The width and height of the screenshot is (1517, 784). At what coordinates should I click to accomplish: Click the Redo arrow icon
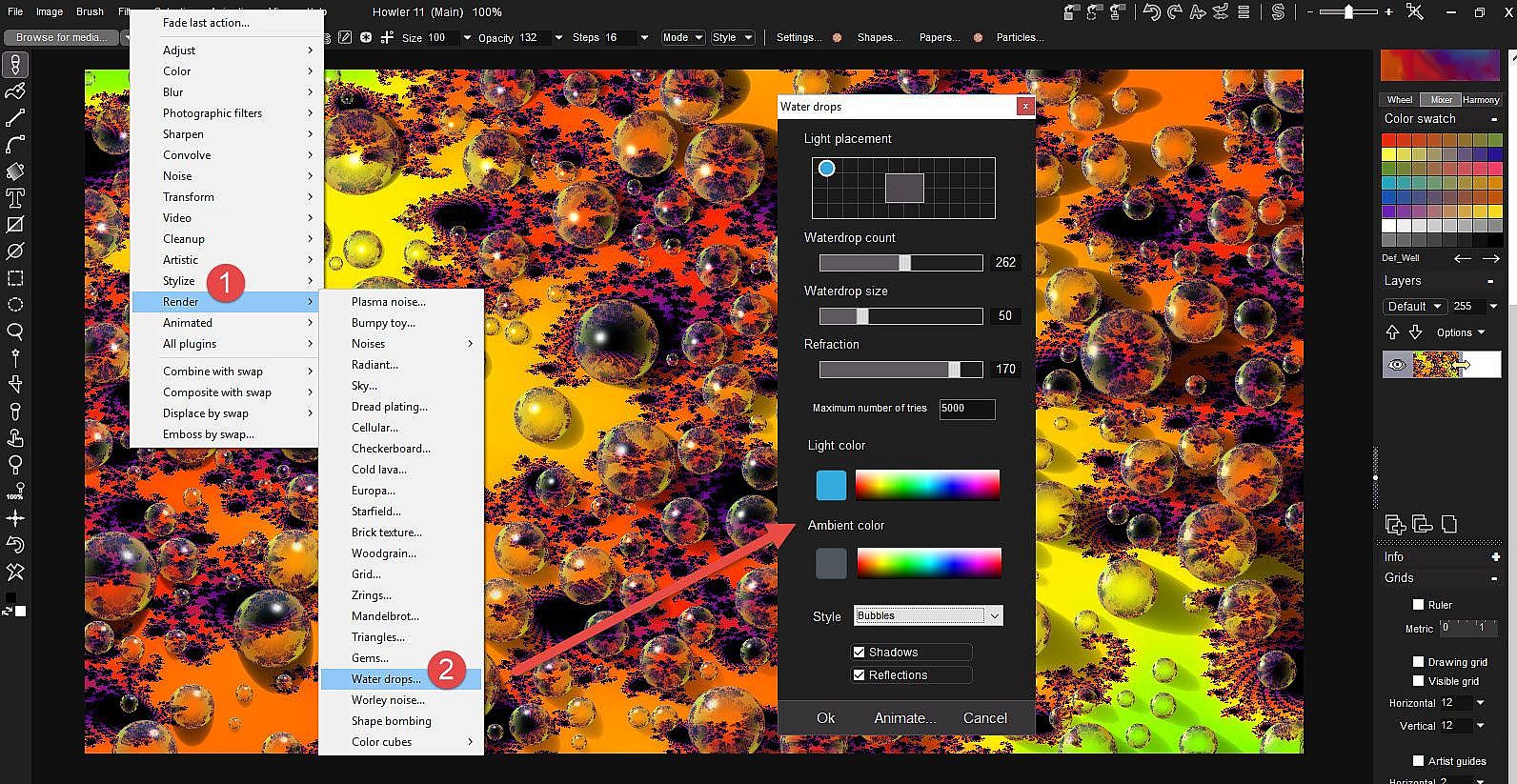pyautogui.click(x=1174, y=12)
